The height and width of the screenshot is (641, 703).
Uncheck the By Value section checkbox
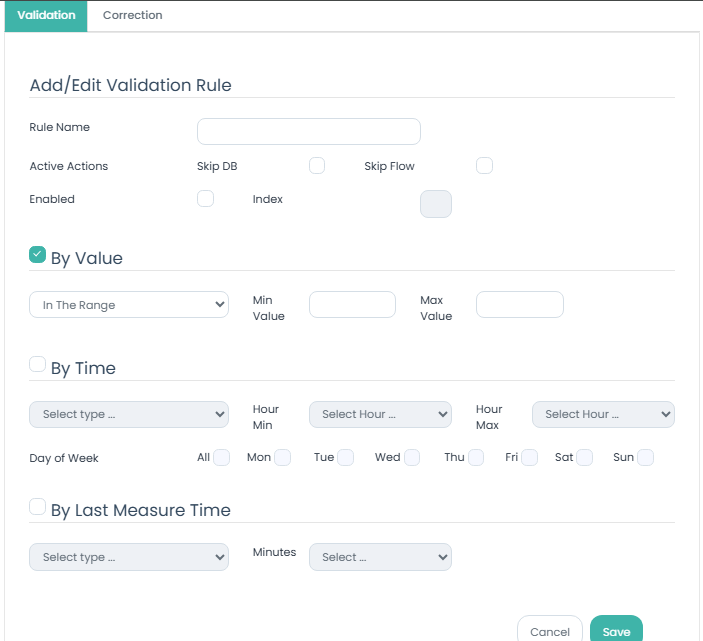38,255
